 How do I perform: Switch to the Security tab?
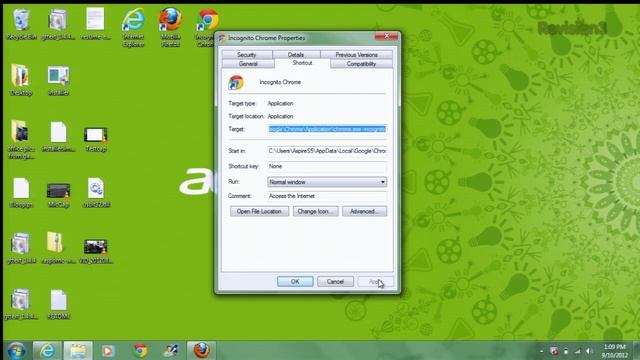click(247, 55)
